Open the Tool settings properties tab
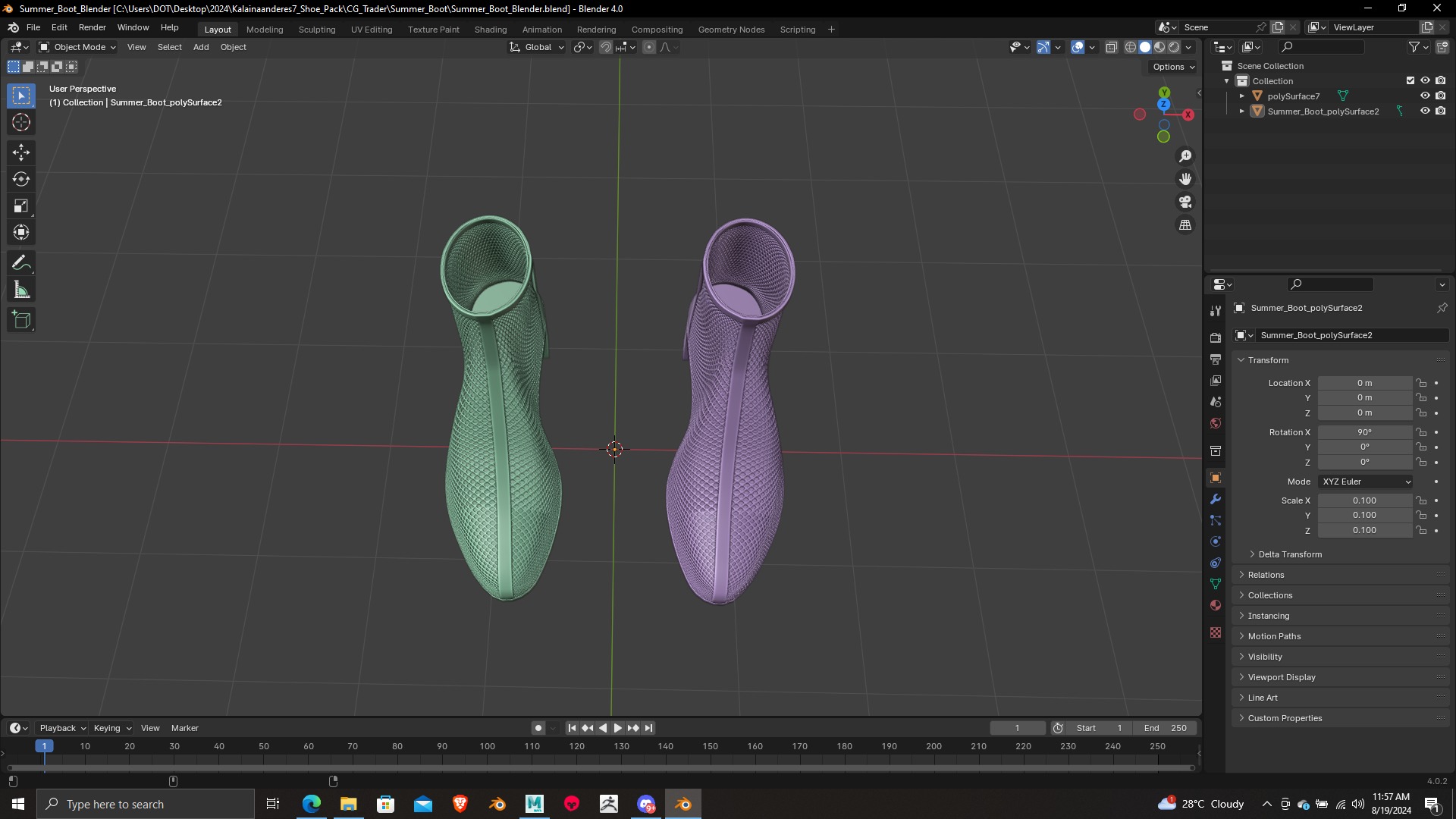Viewport: 1456px width, 819px height. [x=1216, y=310]
